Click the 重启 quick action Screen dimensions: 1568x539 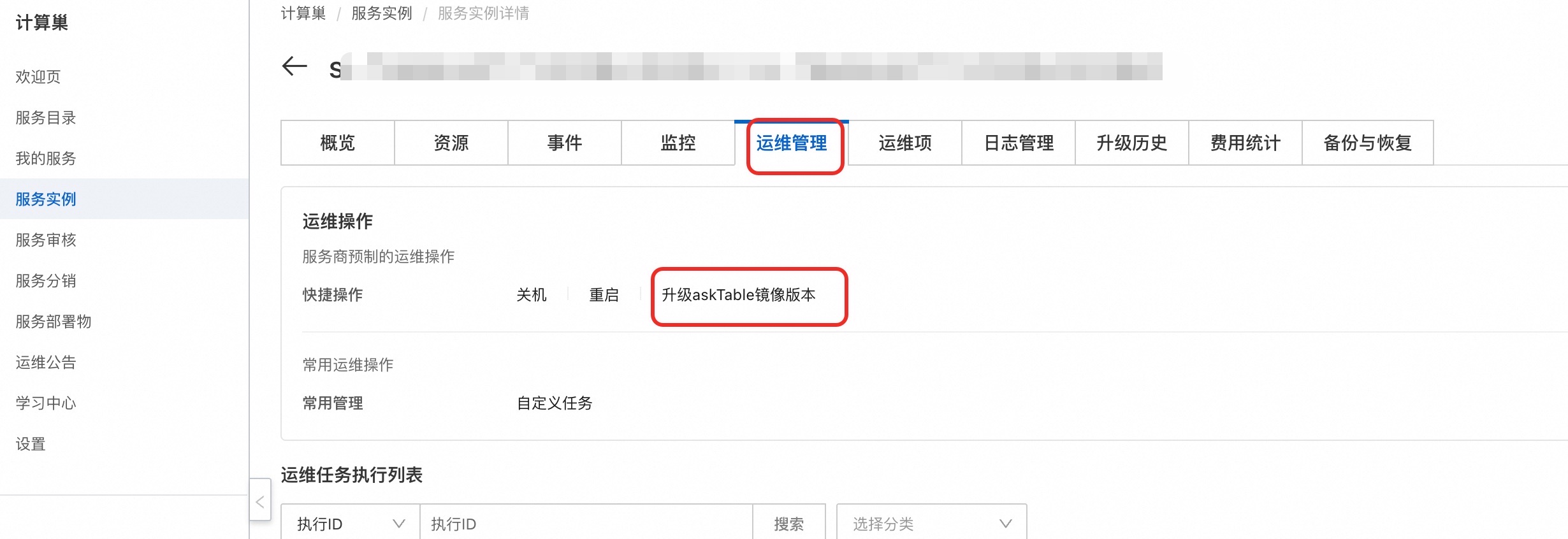[604, 295]
